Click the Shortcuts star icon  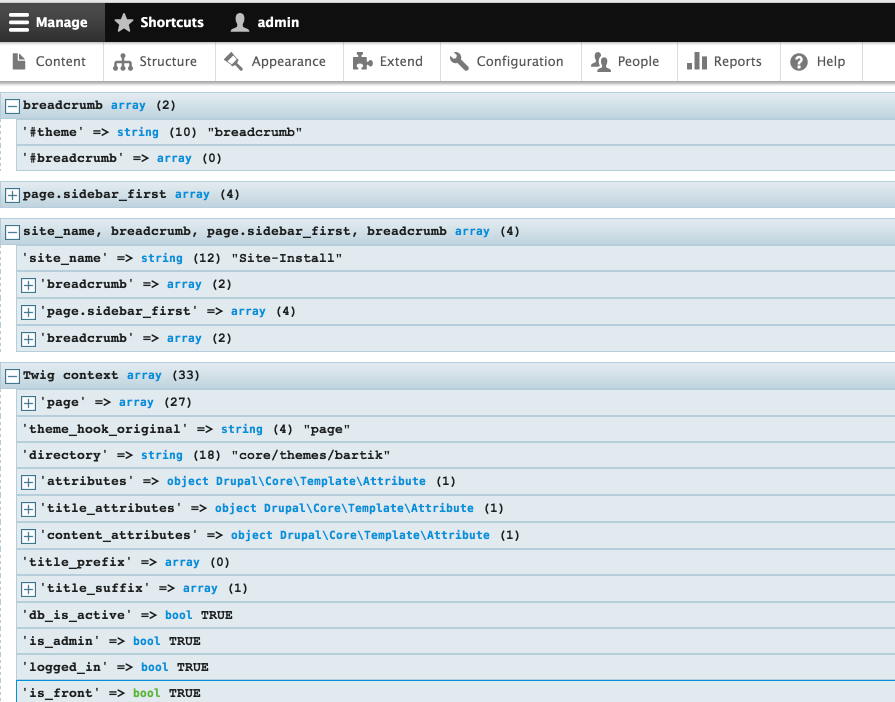(123, 22)
